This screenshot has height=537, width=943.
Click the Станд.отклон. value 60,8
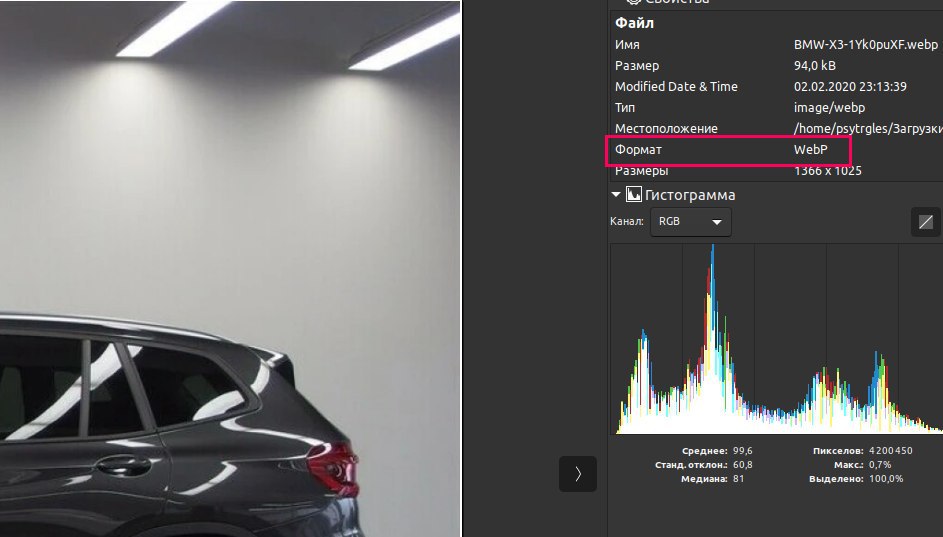[x=742, y=465]
